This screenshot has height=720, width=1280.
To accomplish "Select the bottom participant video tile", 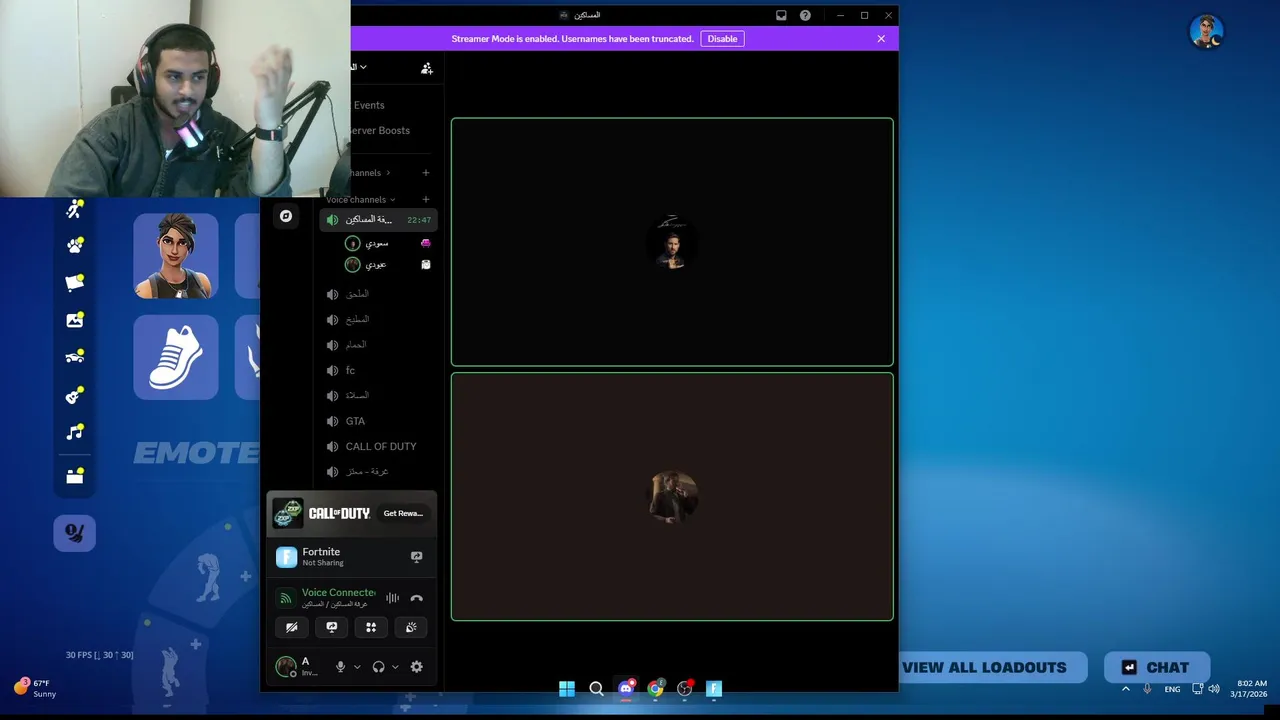I will 672,497.
